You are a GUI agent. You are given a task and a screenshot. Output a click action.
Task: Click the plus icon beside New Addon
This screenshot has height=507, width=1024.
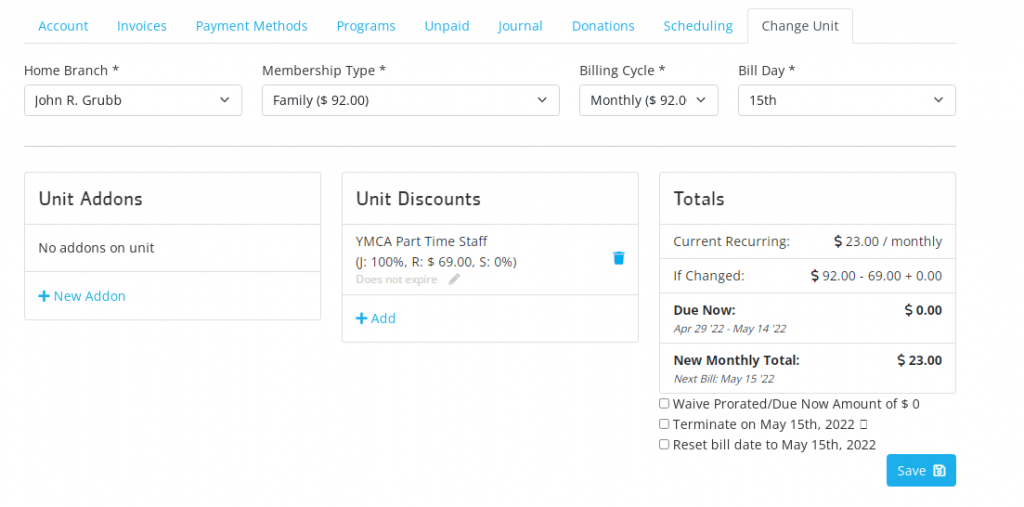click(x=44, y=296)
